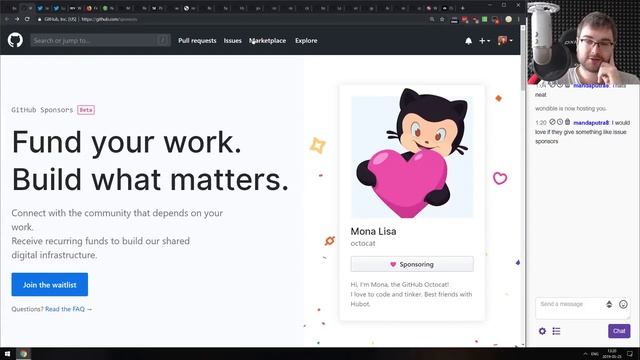Click the address bar URL github.com
The image size is (640, 360).
pyautogui.click(x=109, y=19)
